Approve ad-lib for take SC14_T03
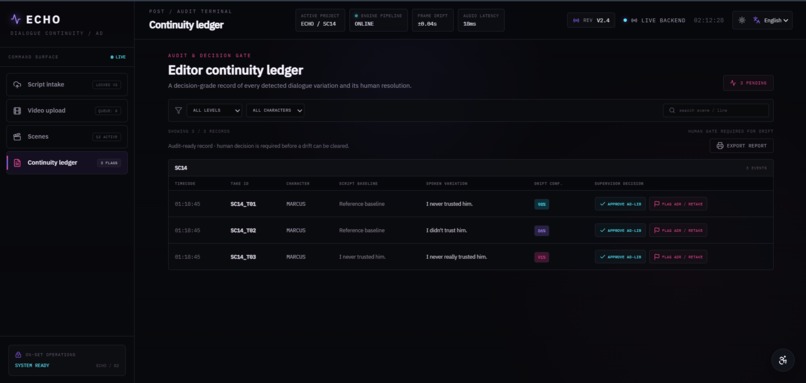Viewport: 806px width, 383px height. 620,257
